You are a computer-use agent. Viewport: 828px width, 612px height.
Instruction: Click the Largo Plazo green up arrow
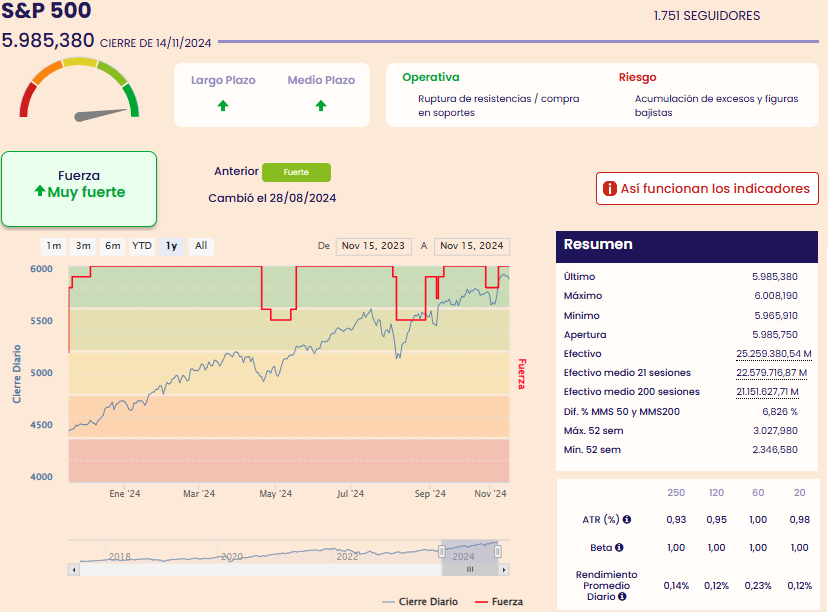[223, 106]
